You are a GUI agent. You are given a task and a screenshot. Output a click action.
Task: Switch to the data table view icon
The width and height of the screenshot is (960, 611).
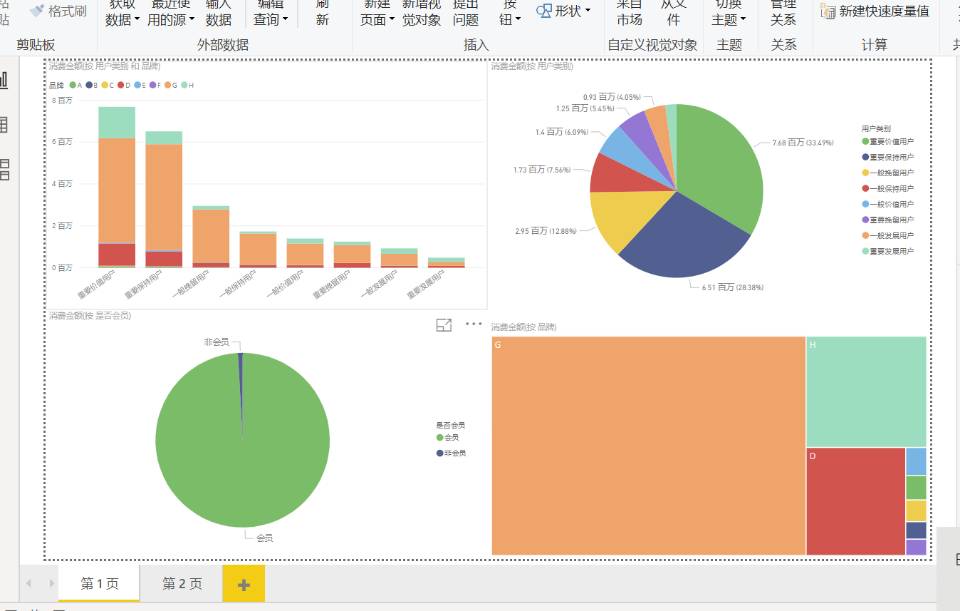click(4, 125)
